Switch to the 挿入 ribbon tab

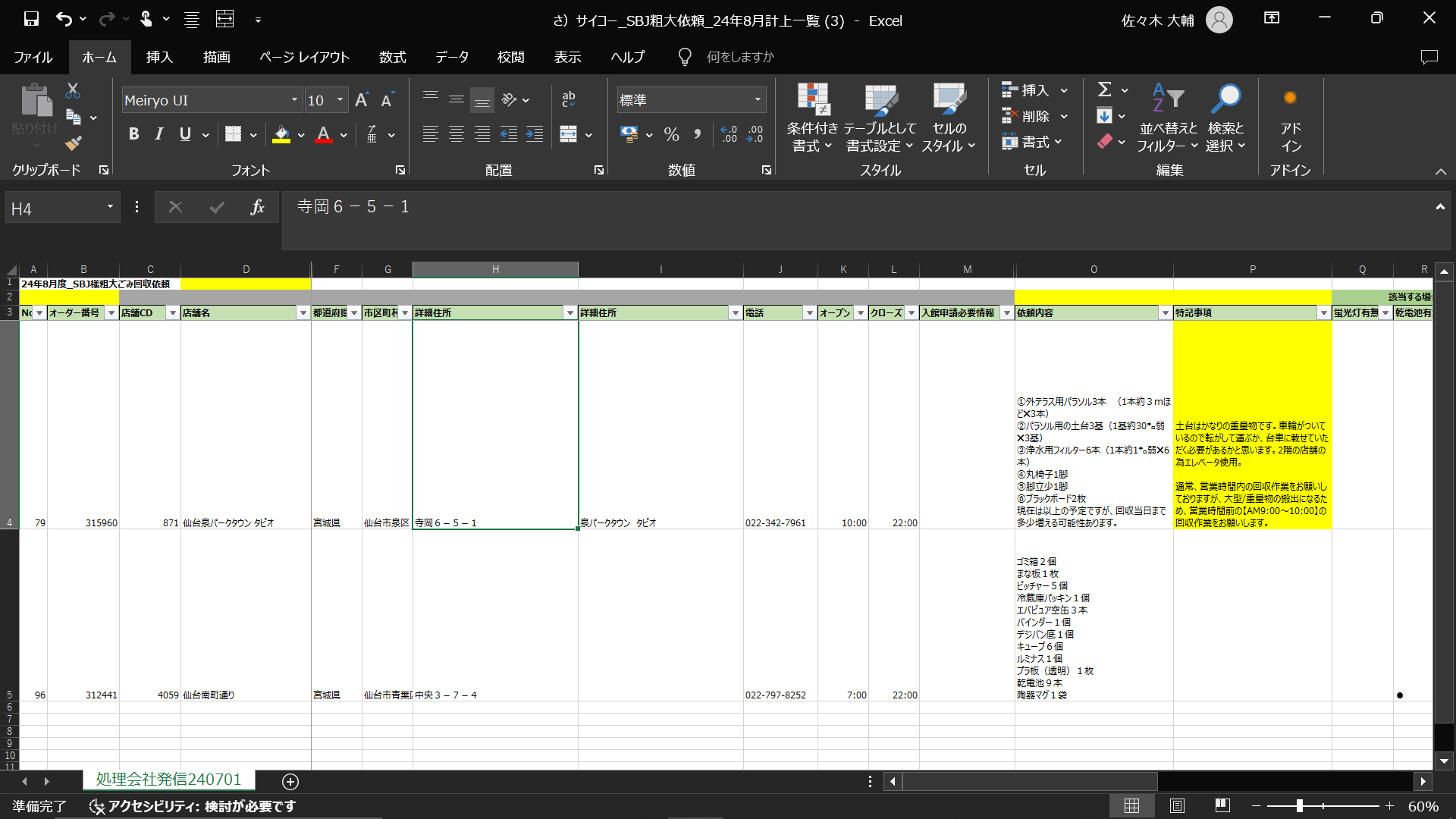[x=159, y=57]
